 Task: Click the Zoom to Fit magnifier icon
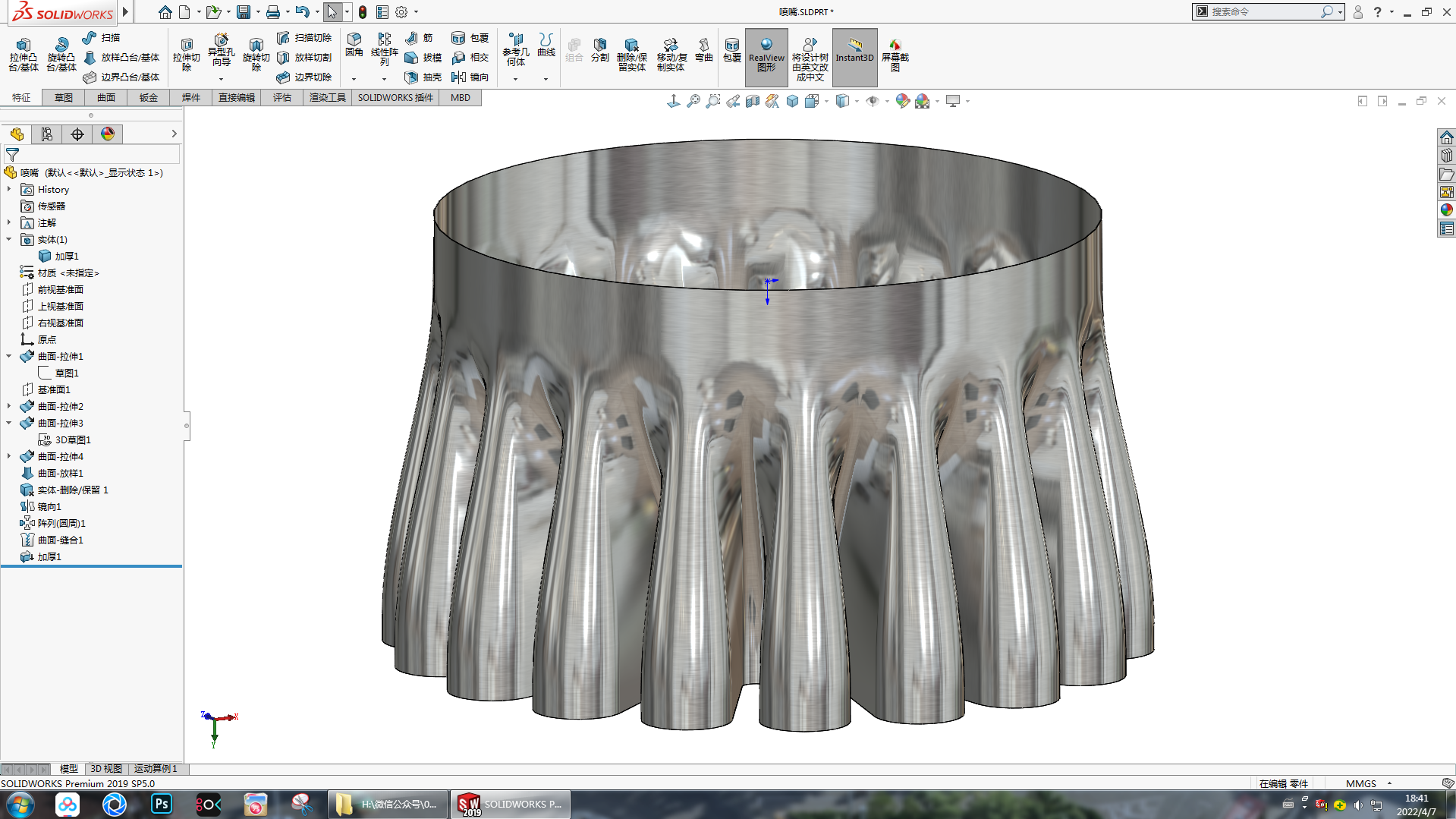[693, 101]
